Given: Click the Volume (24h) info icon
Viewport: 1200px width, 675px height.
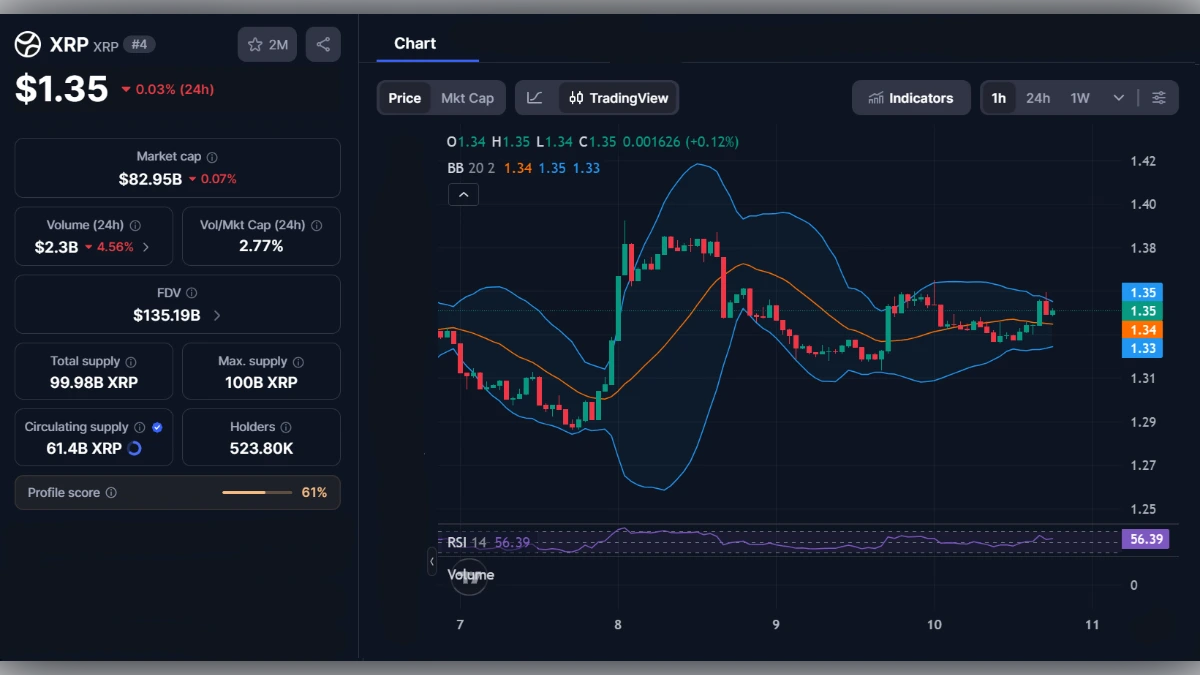Looking at the screenshot, I should tap(137, 225).
